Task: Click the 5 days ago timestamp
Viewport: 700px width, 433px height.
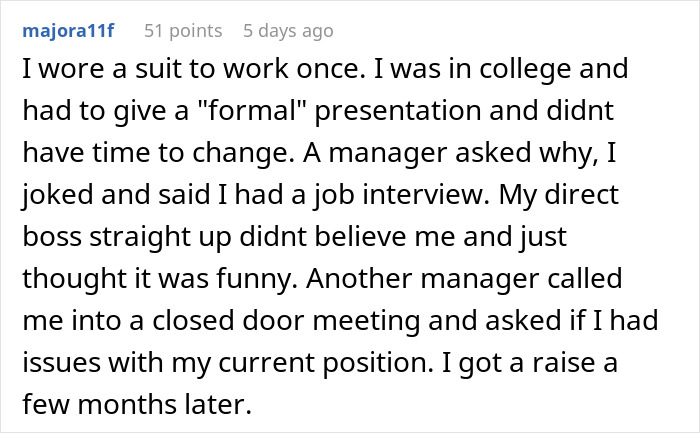Action: 288,31
